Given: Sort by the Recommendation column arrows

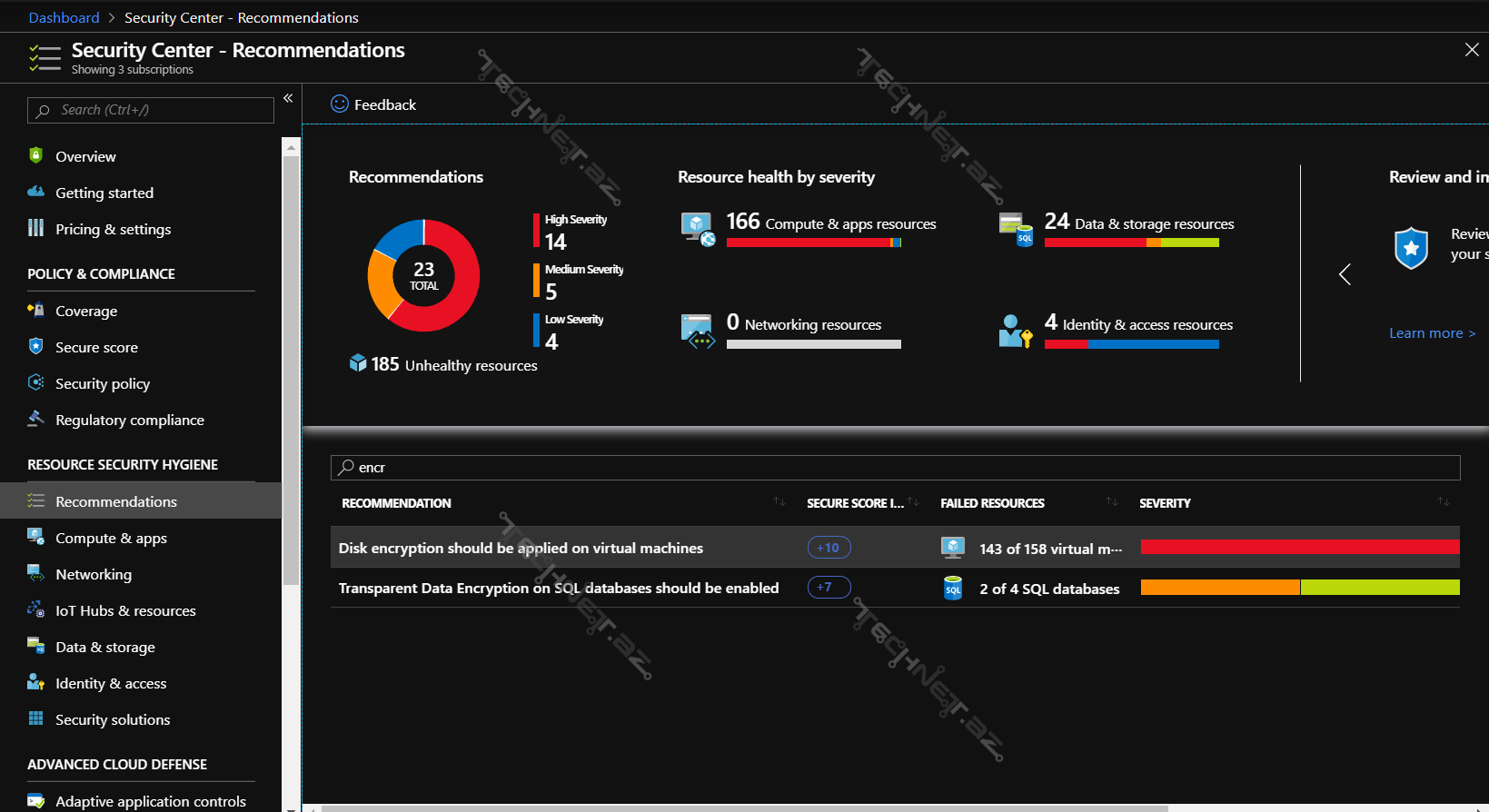Looking at the screenshot, I should (779, 502).
